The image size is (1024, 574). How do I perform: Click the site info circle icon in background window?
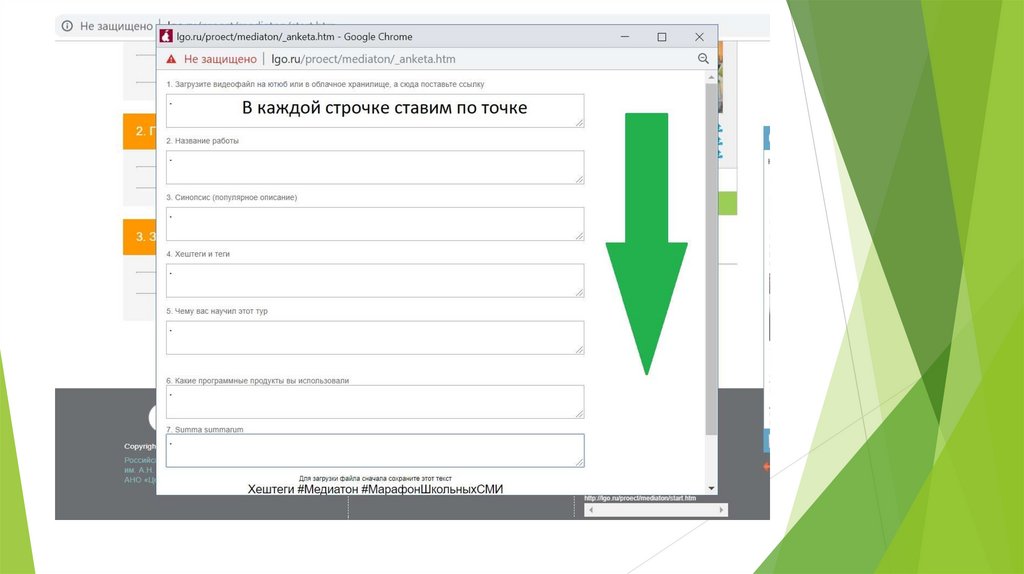pyautogui.click(x=67, y=26)
